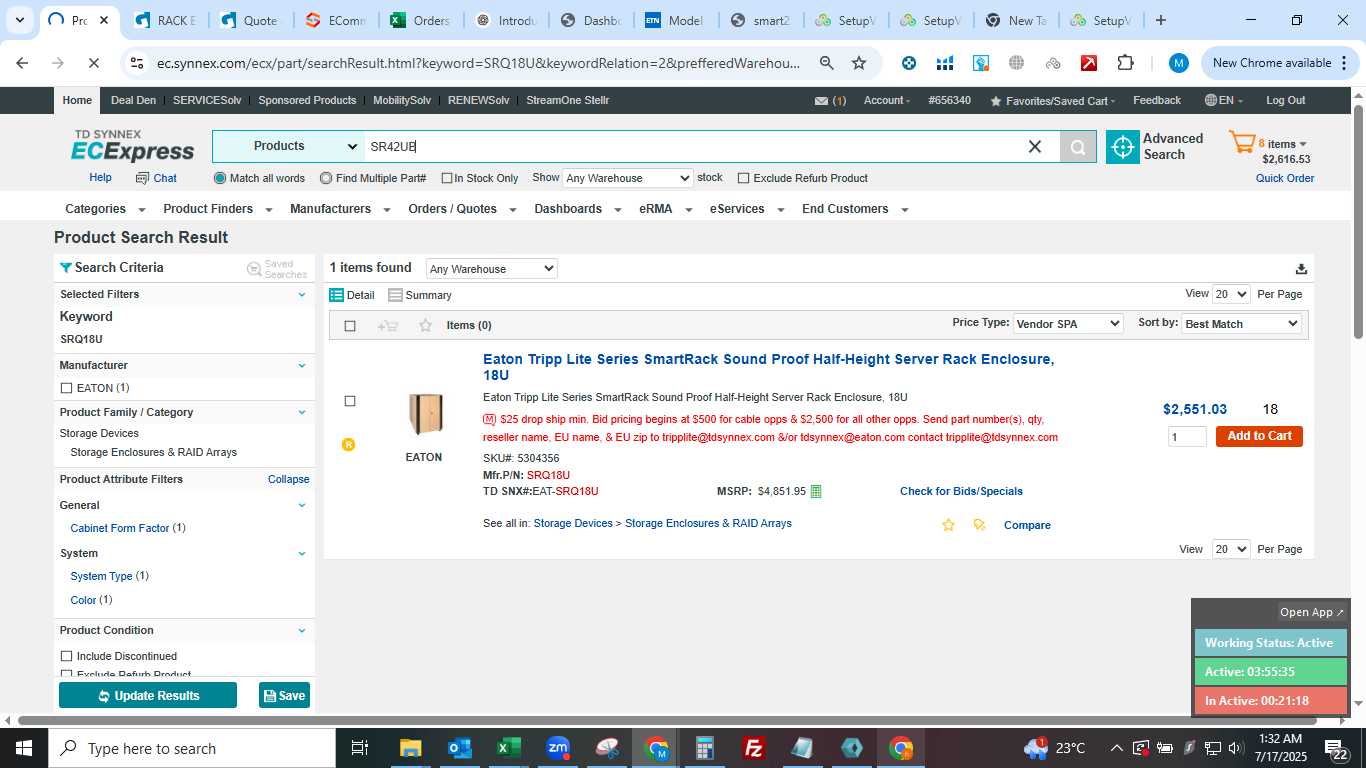Click the mail envelope icon
The width and height of the screenshot is (1366, 768).
[821, 101]
